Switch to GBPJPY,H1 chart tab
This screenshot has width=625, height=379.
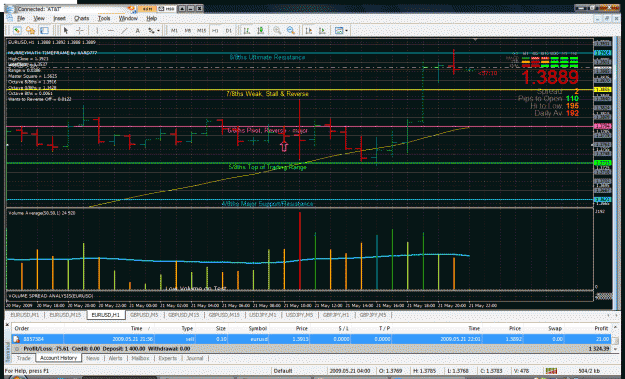336,315
